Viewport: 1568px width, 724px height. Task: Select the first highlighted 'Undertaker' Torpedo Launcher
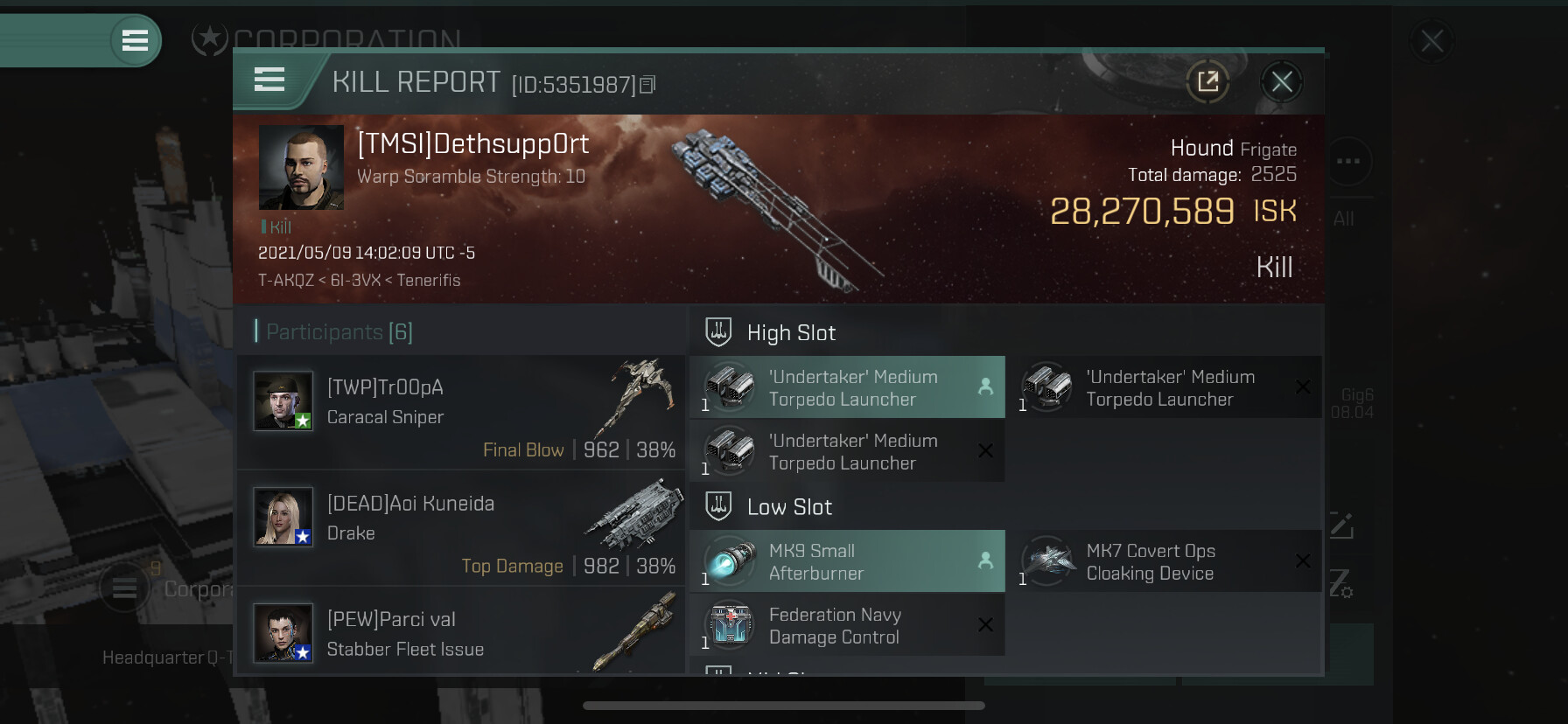pos(847,387)
